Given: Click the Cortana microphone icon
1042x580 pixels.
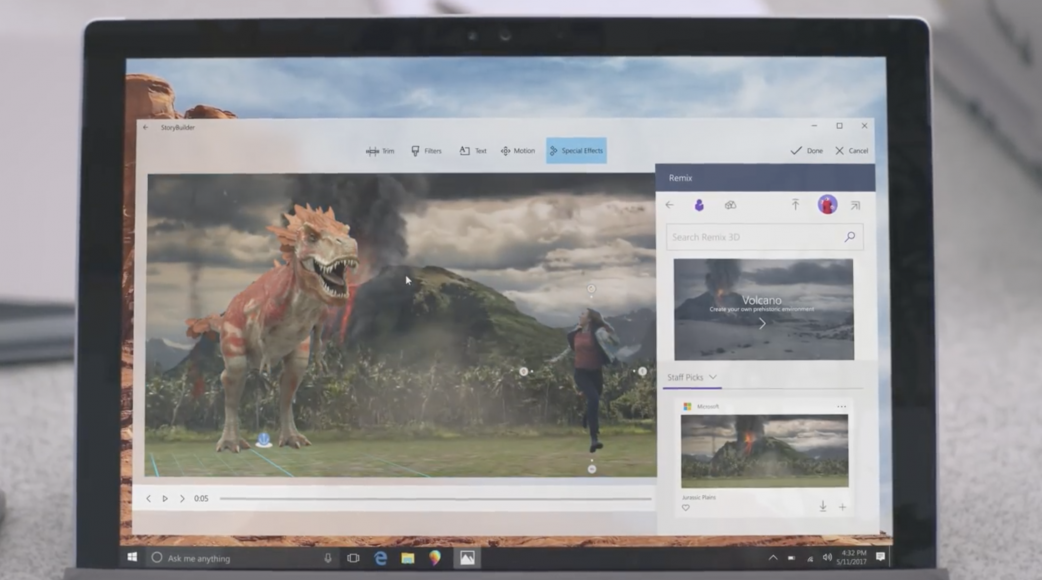Looking at the screenshot, I should pos(328,558).
